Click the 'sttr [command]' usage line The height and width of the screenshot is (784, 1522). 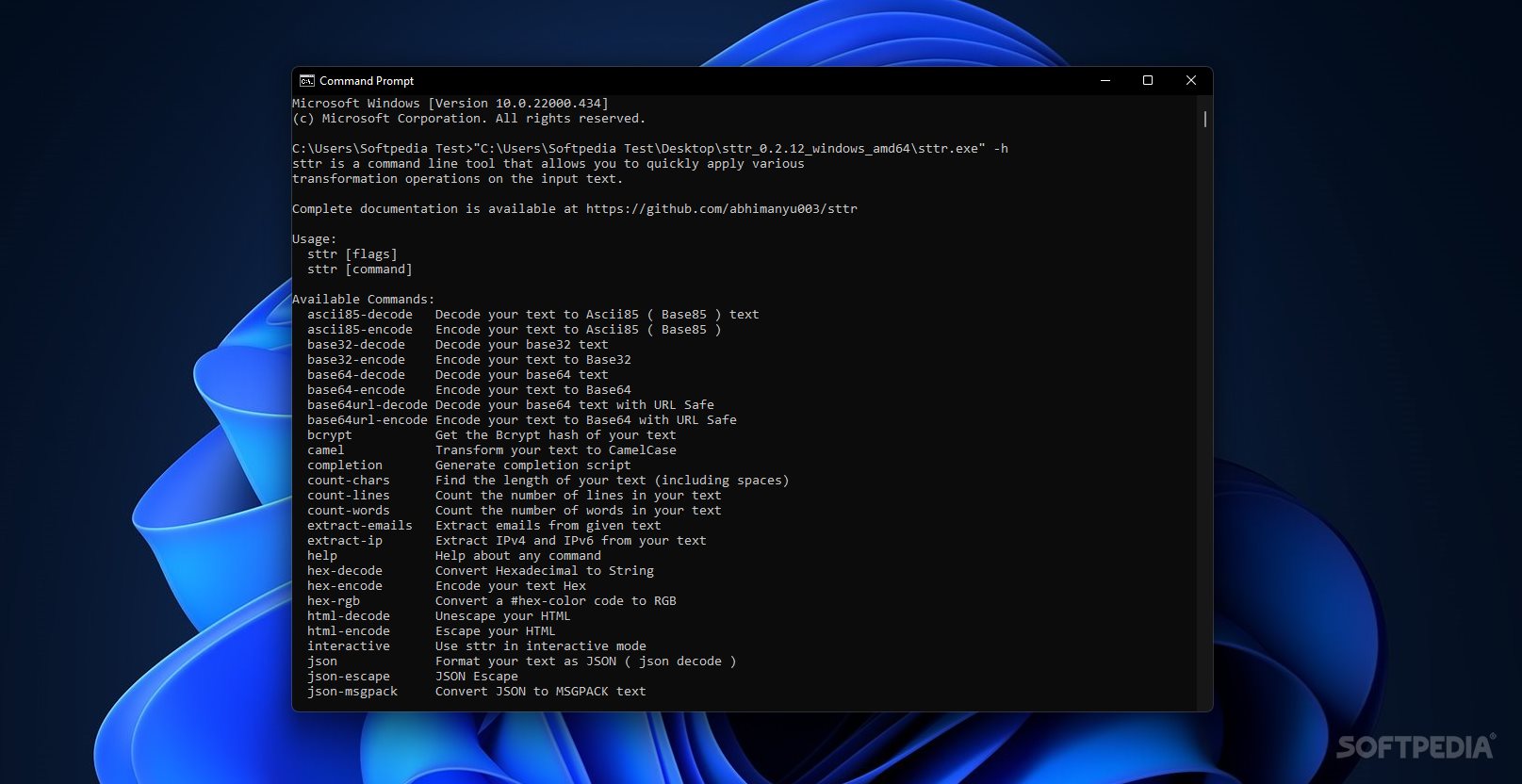[360, 269]
